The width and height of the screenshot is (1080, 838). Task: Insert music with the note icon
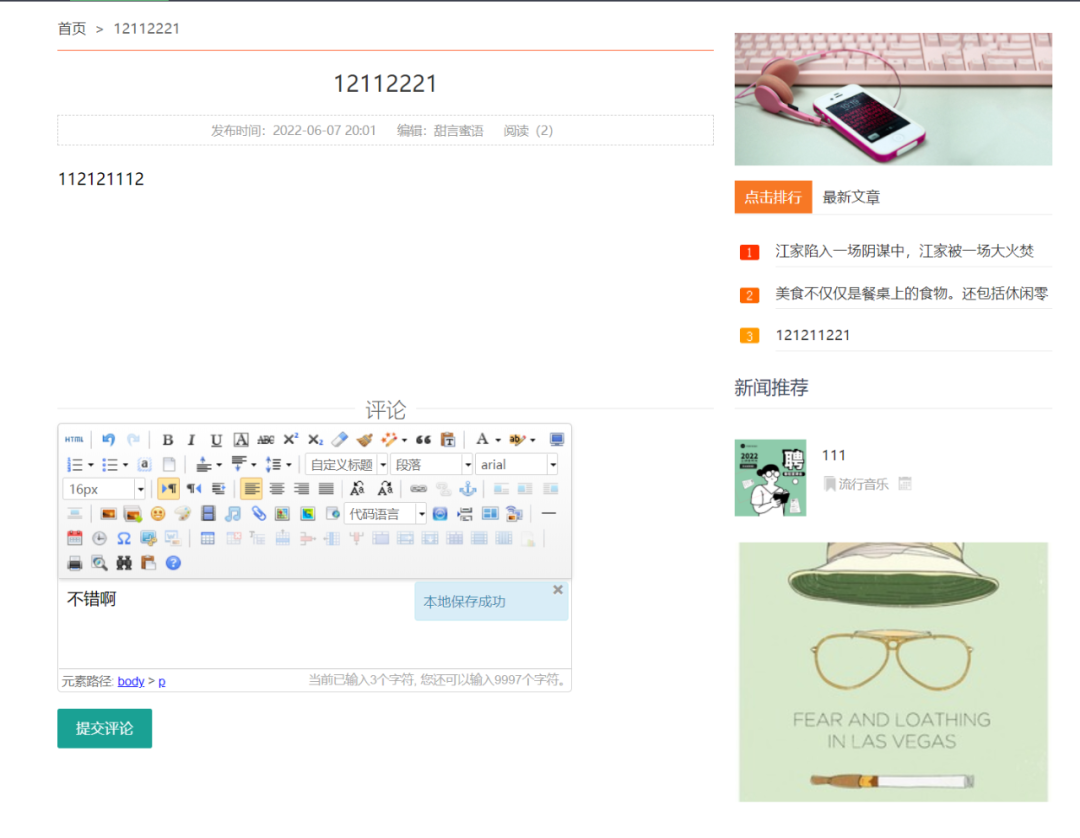233,514
